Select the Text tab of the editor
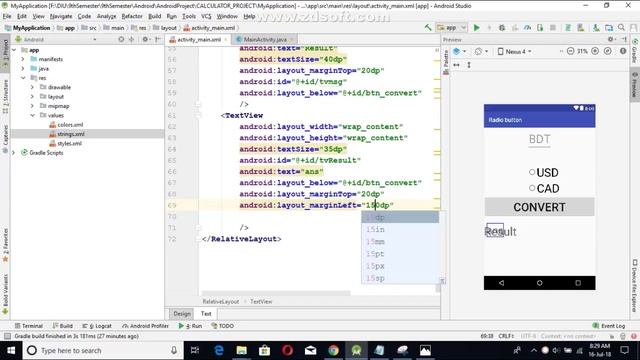 point(206,313)
